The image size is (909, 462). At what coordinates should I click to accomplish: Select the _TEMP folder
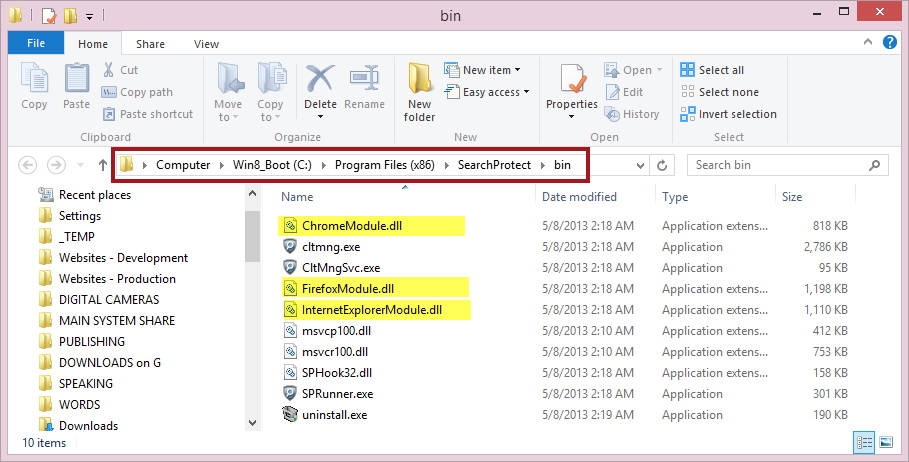click(67, 237)
